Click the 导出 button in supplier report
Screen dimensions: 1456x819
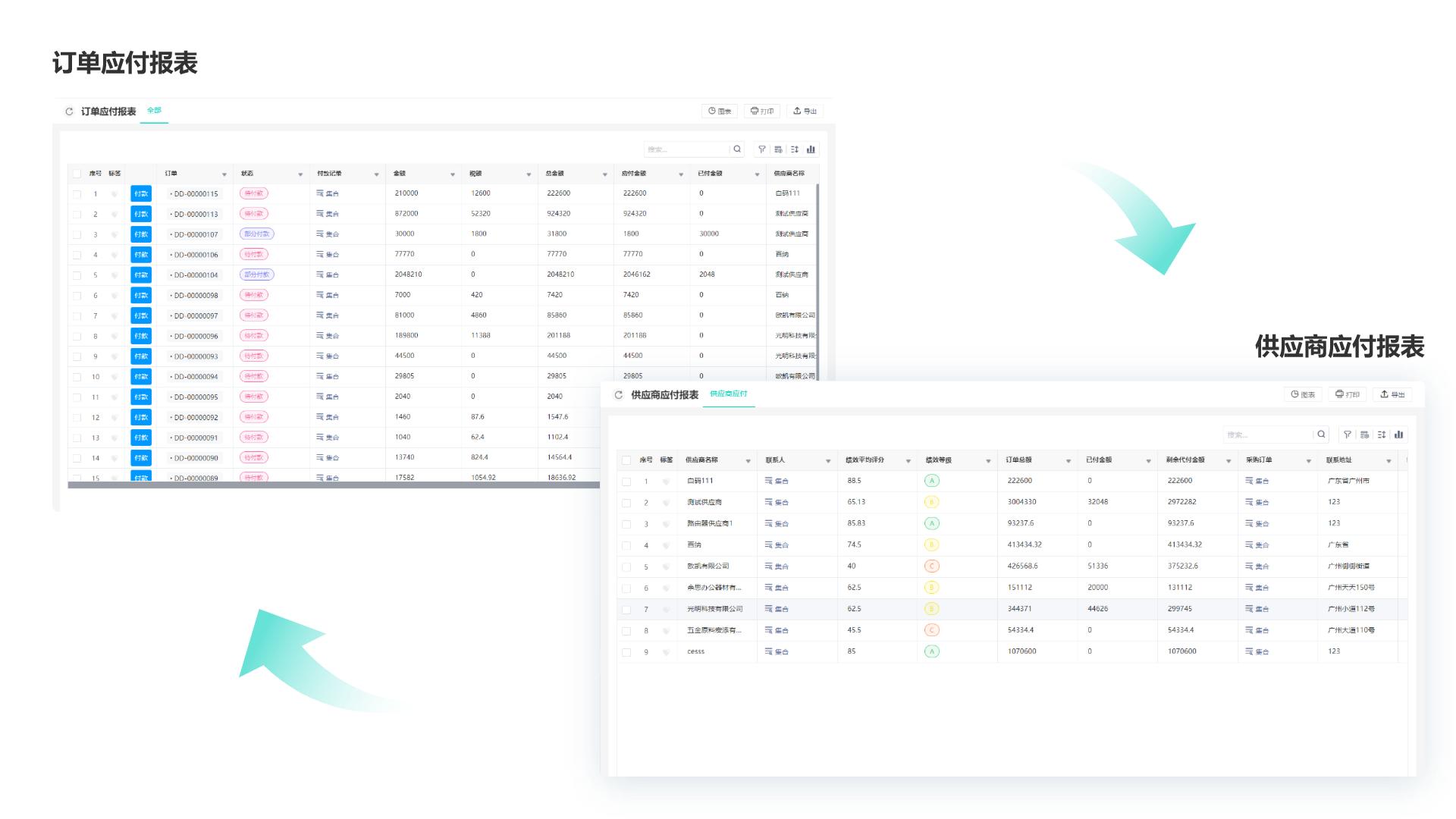tap(1392, 394)
